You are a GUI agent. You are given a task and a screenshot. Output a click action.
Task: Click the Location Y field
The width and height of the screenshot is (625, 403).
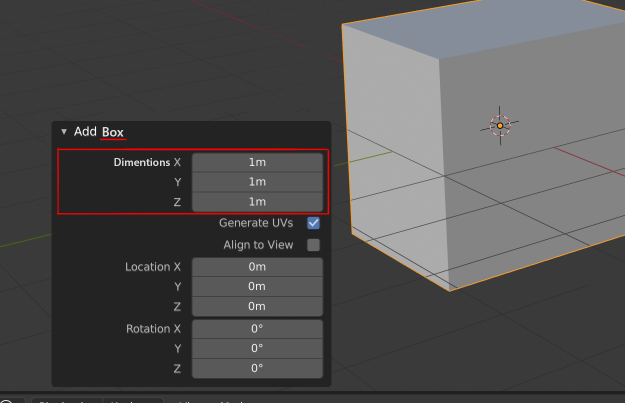tap(257, 287)
